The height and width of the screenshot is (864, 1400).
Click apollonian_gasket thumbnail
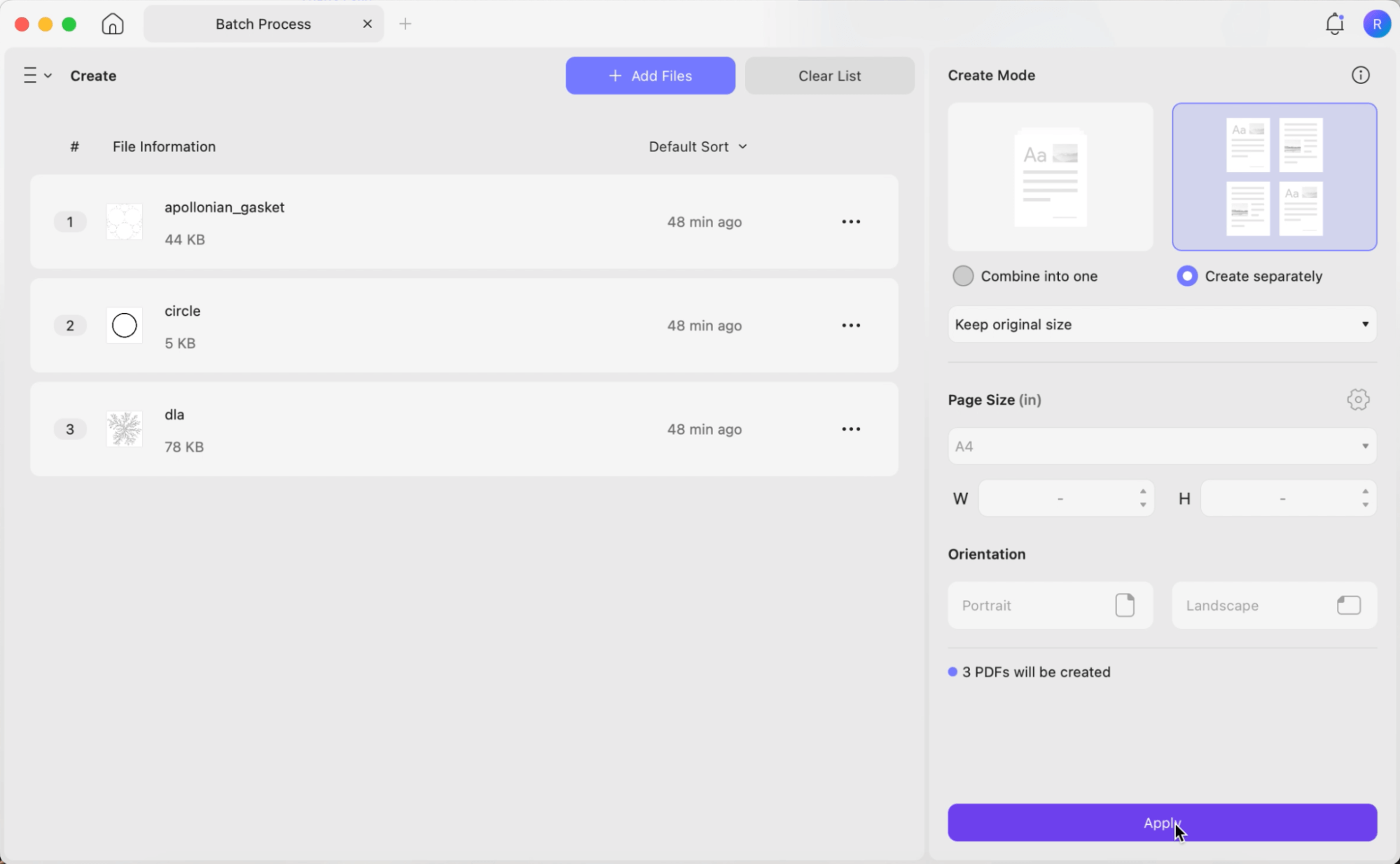[125, 222]
